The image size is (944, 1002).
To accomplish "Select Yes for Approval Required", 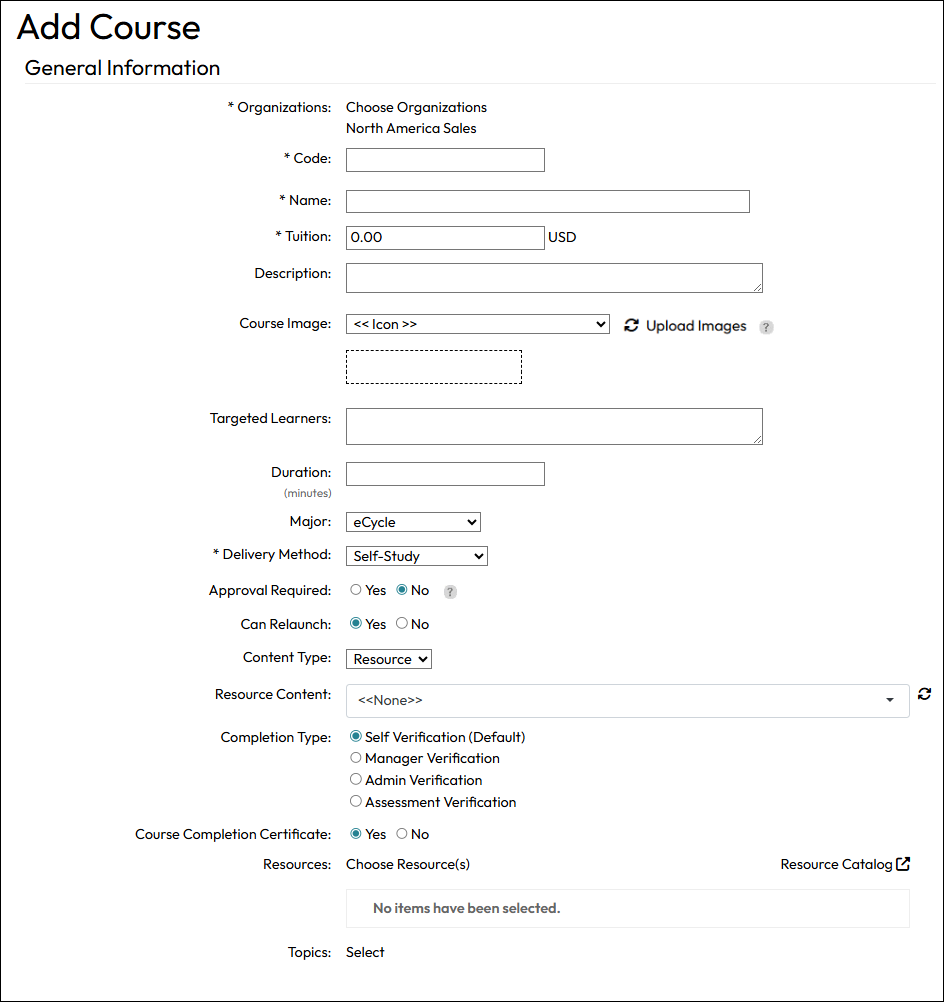I will tap(356, 590).
